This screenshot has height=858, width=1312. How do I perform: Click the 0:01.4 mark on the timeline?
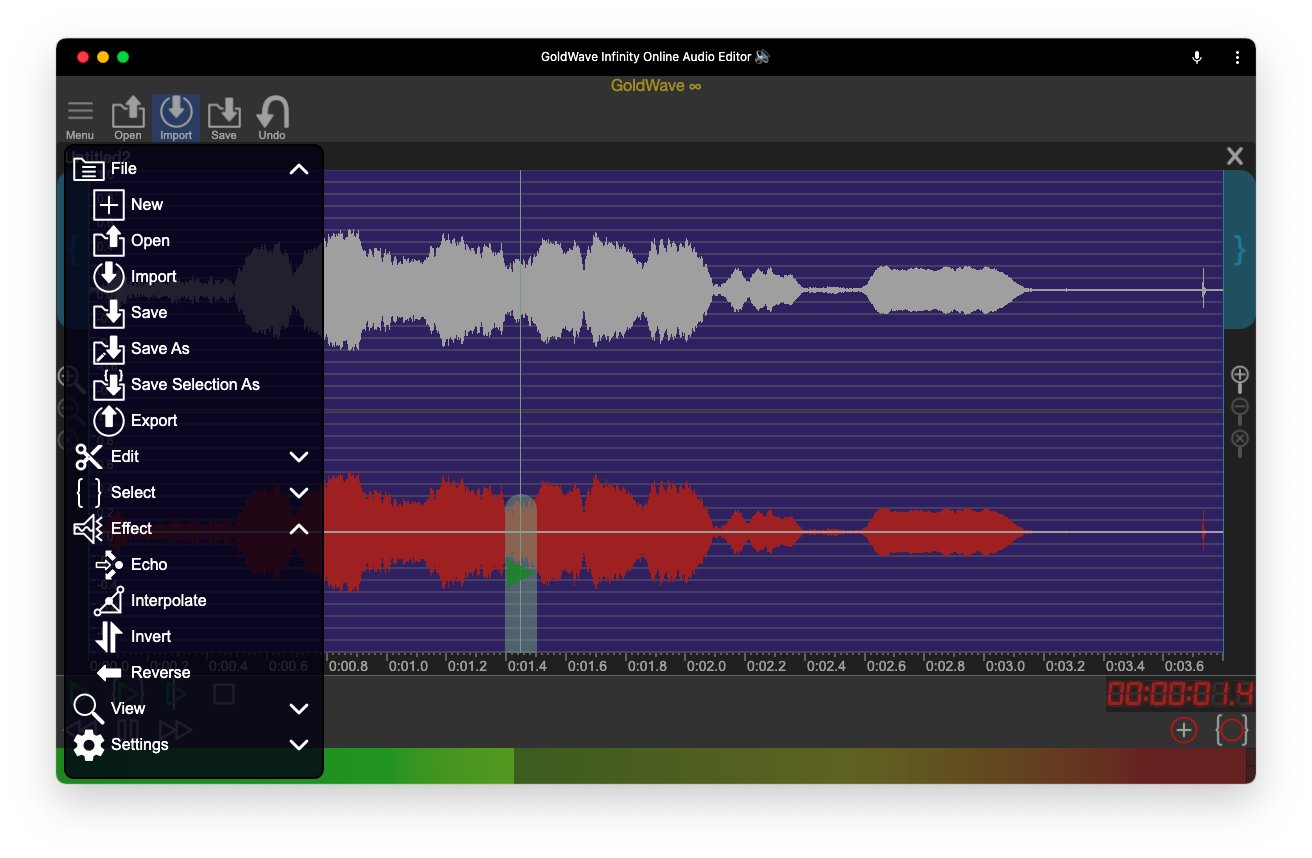tap(527, 665)
